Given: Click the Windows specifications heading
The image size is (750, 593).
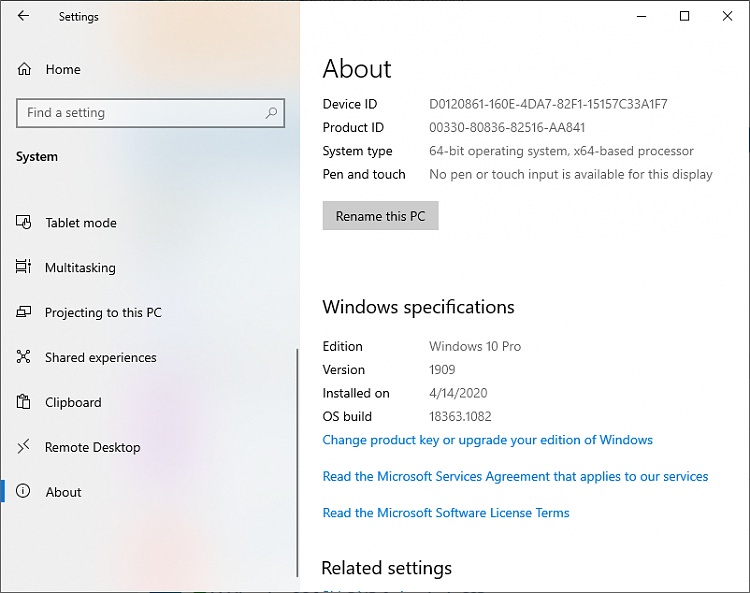Looking at the screenshot, I should pyautogui.click(x=419, y=307).
